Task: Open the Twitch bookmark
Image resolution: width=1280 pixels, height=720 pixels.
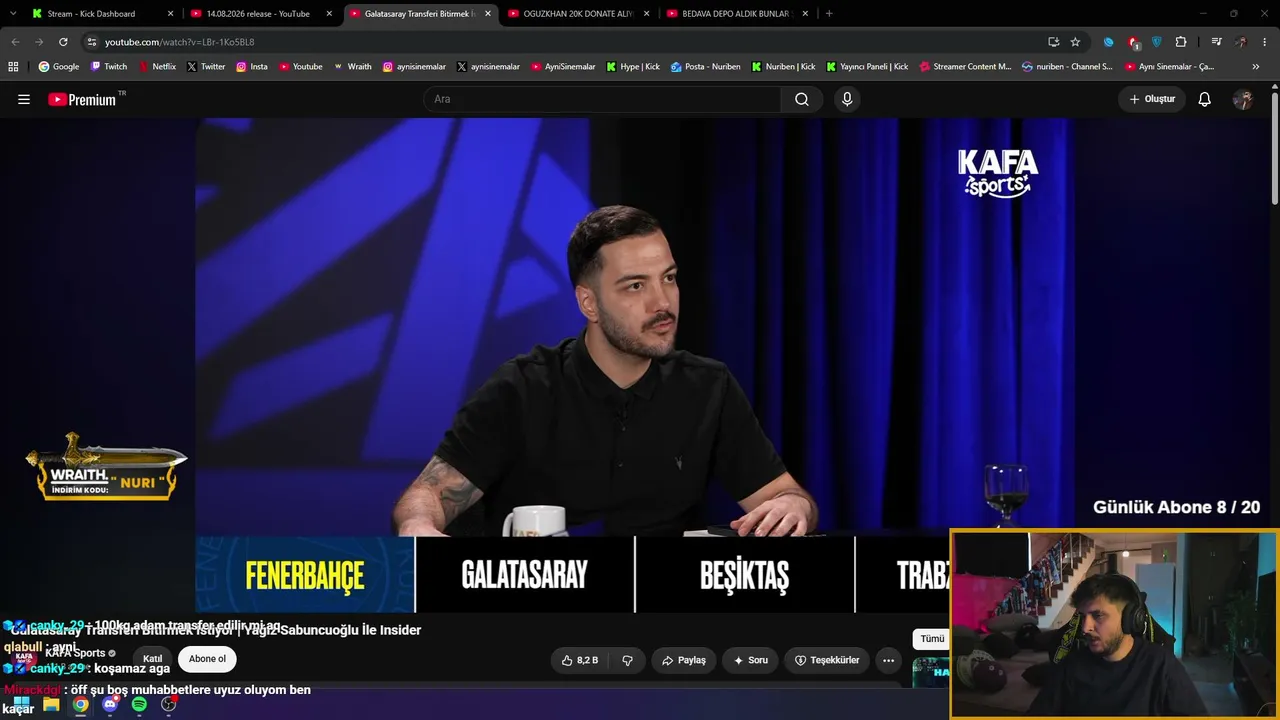Action: pyautogui.click(x=109, y=67)
